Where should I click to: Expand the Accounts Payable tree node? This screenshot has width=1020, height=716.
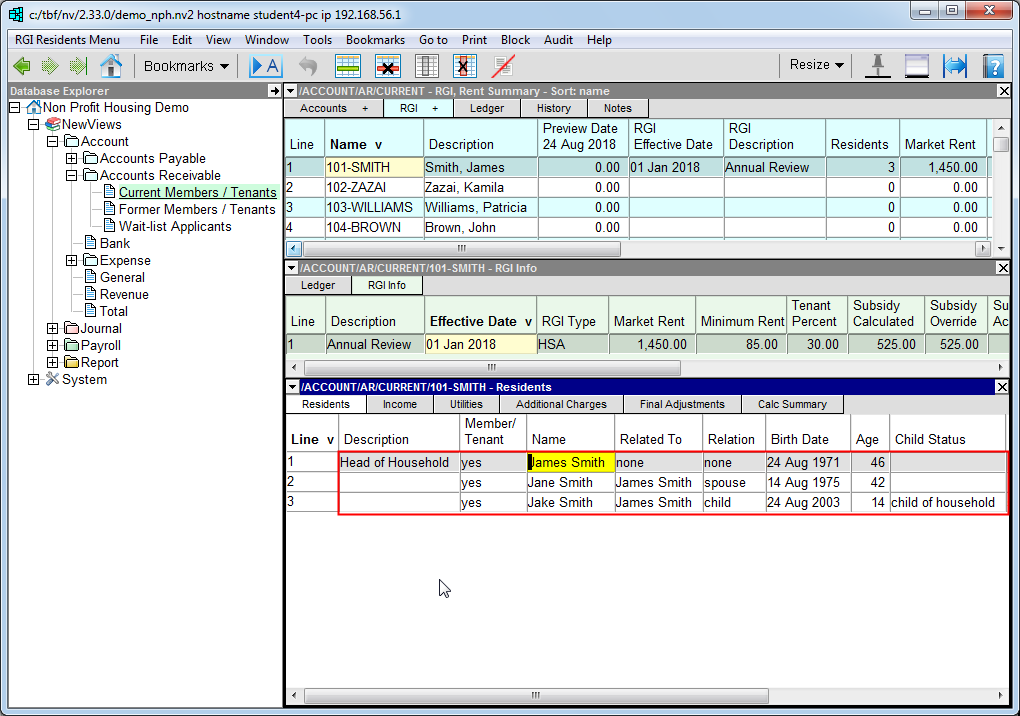pos(71,158)
